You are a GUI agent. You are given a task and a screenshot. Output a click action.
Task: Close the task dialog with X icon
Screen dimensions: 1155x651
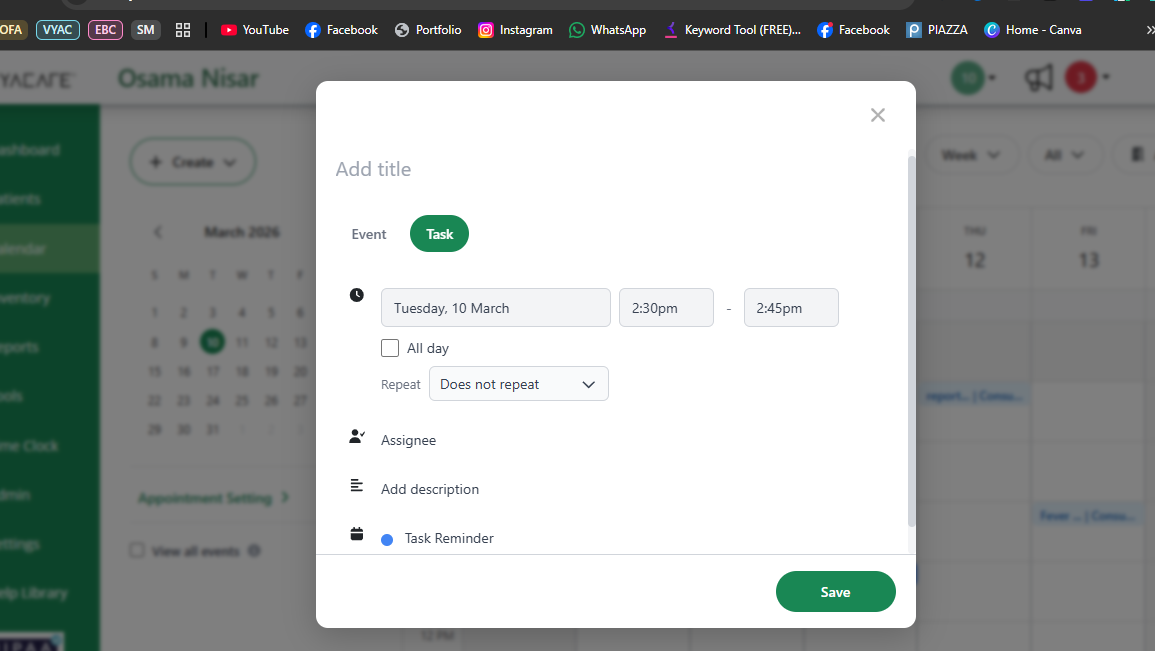[878, 115]
